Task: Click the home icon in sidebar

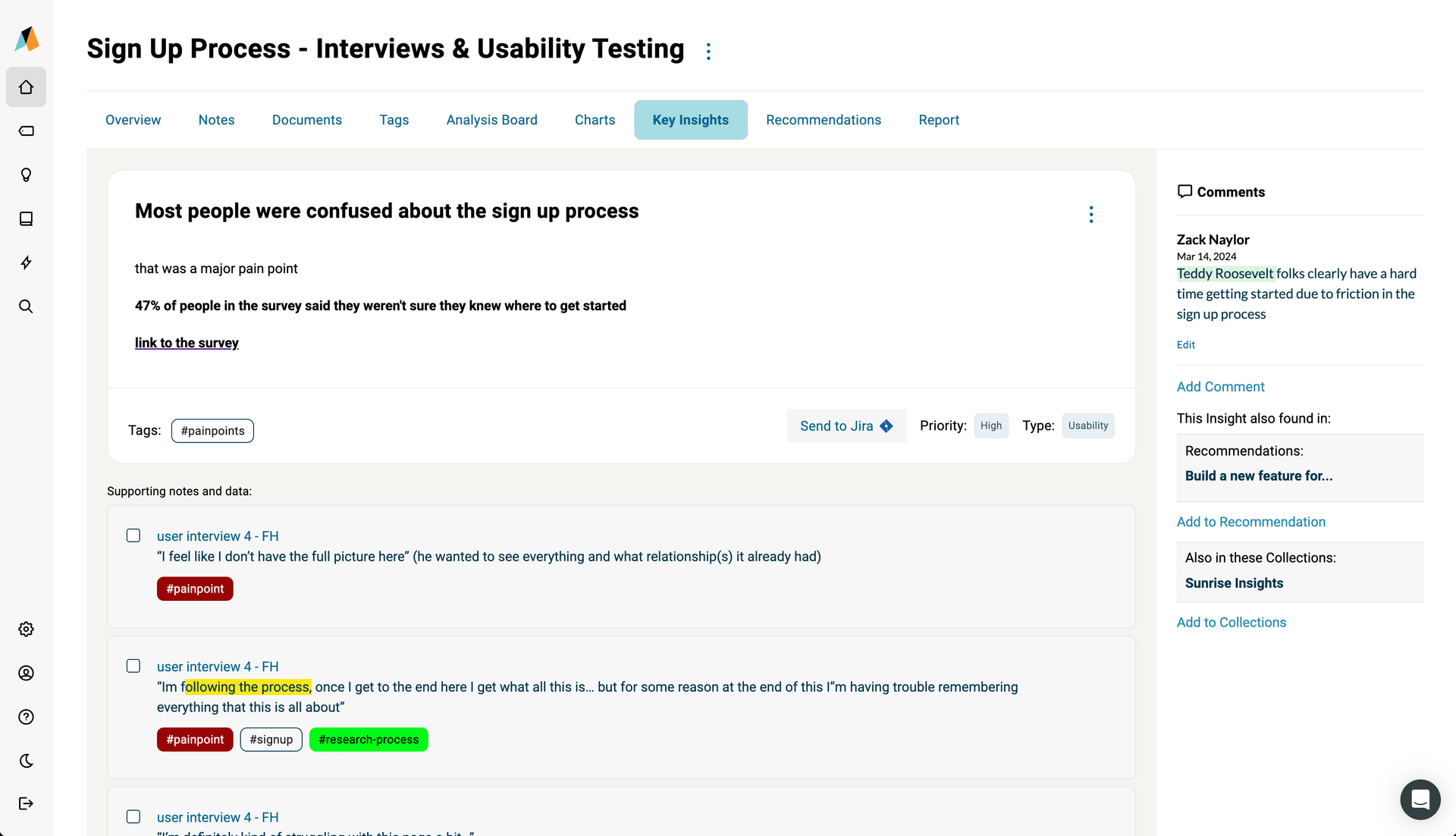Action: point(26,87)
